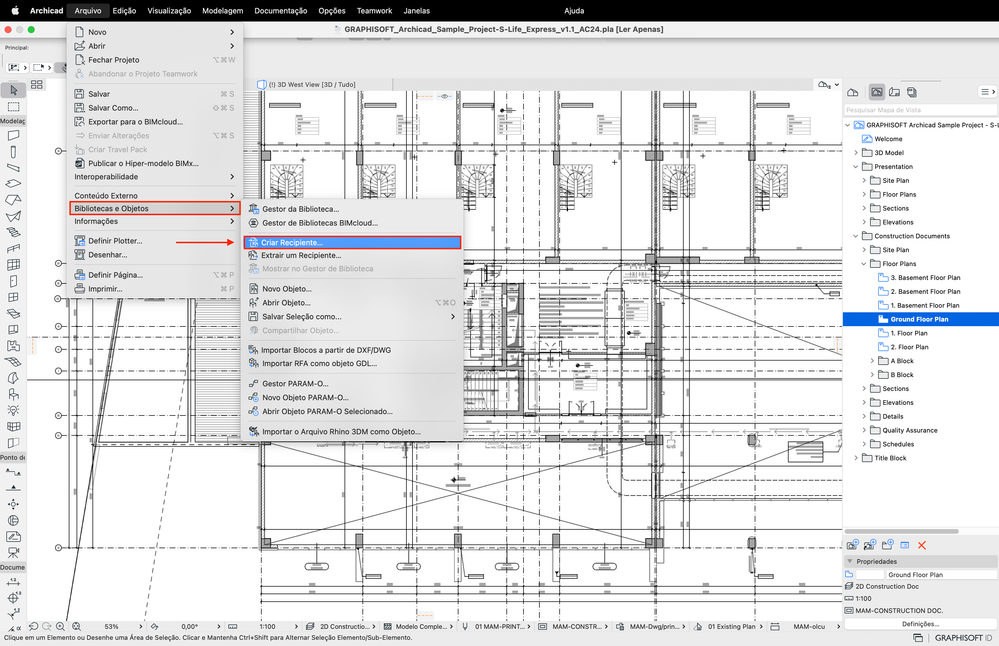Click the New folder icon in navigator

(887, 545)
